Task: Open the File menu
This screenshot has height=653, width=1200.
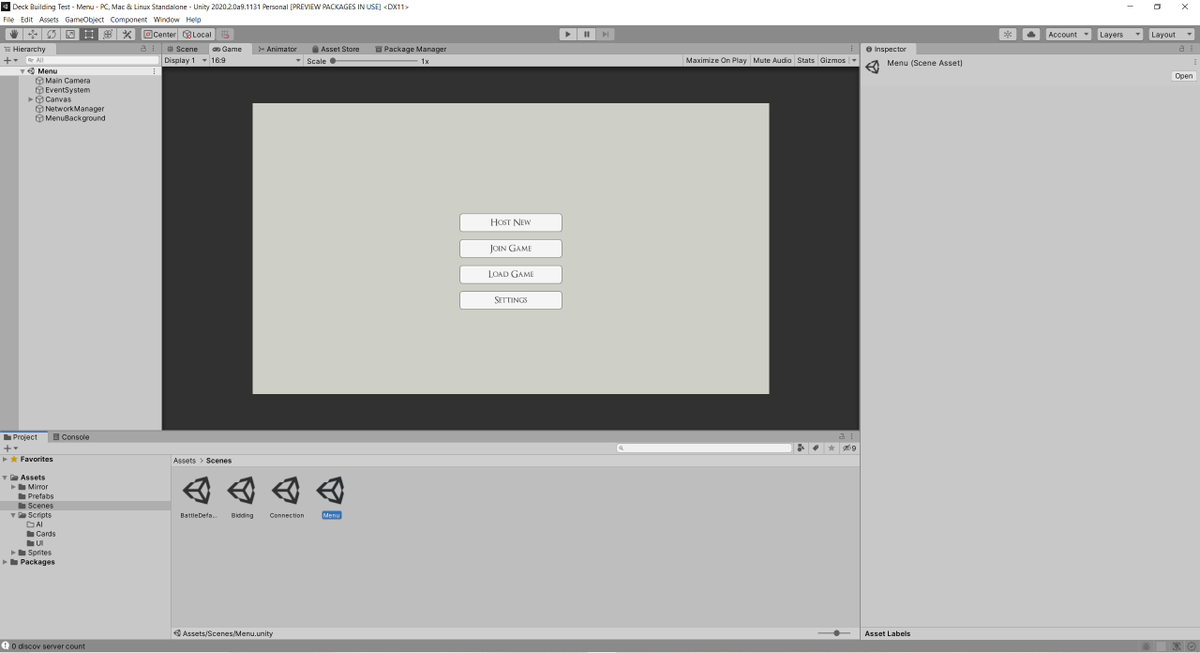Action: point(9,19)
